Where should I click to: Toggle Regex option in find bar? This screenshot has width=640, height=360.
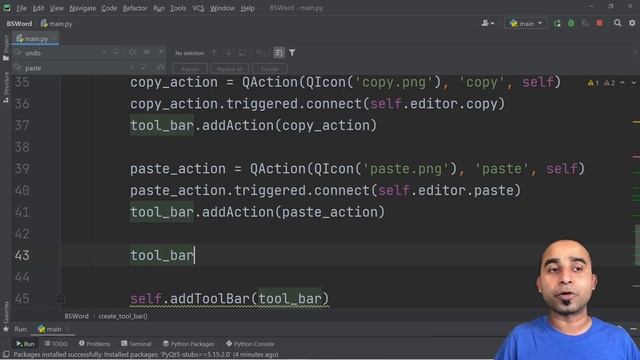(x=161, y=52)
